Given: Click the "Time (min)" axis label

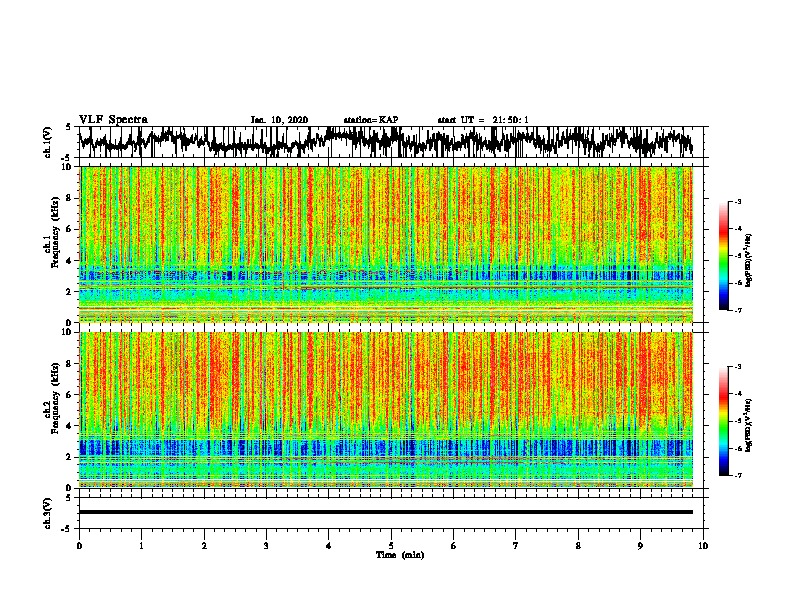Looking at the screenshot, I should pyautogui.click(x=400, y=555).
